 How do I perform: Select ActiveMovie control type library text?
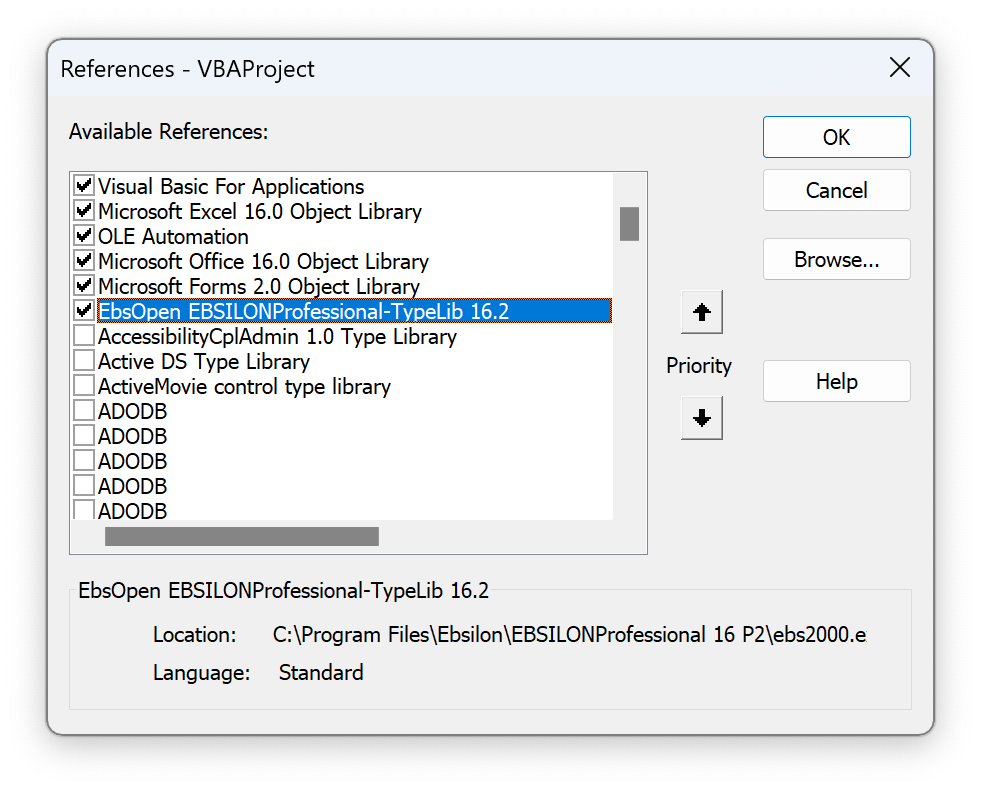(x=245, y=387)
